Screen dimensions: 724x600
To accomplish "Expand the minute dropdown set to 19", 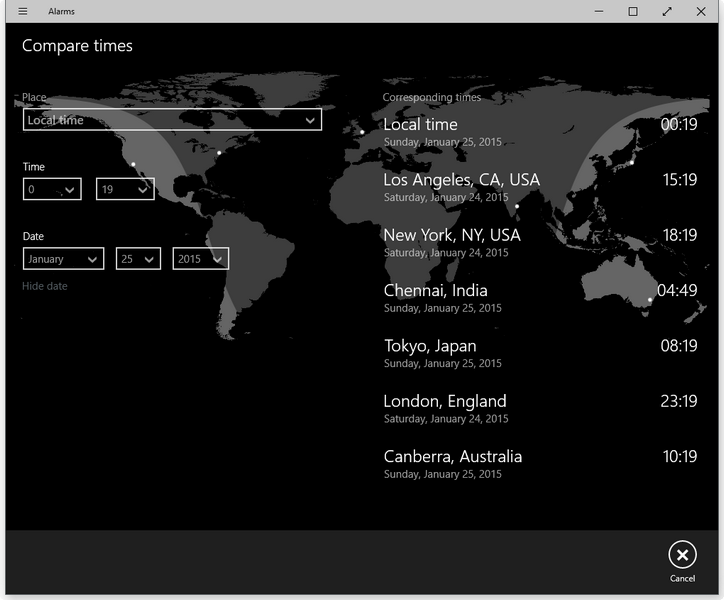I will 125,189.
